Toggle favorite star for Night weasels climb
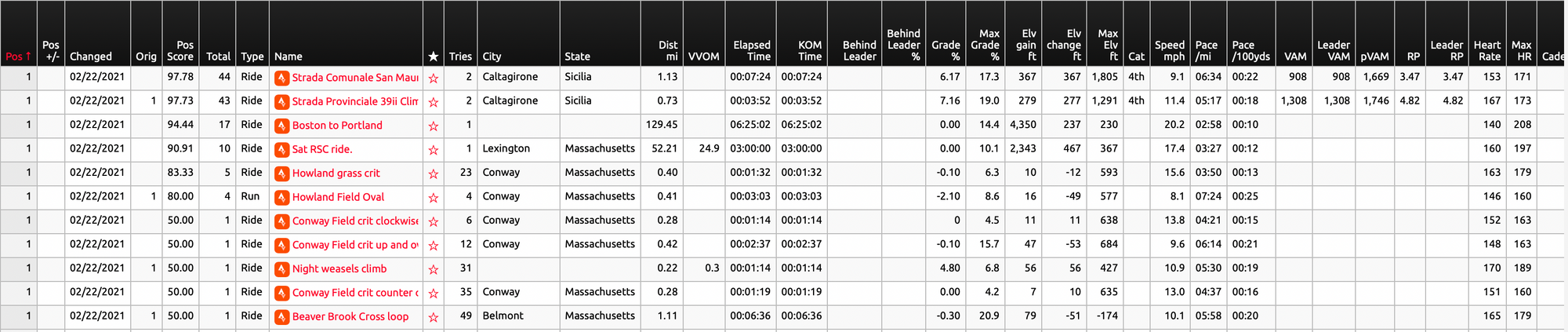Screen dimensions: 1568x332 (434, 269)
